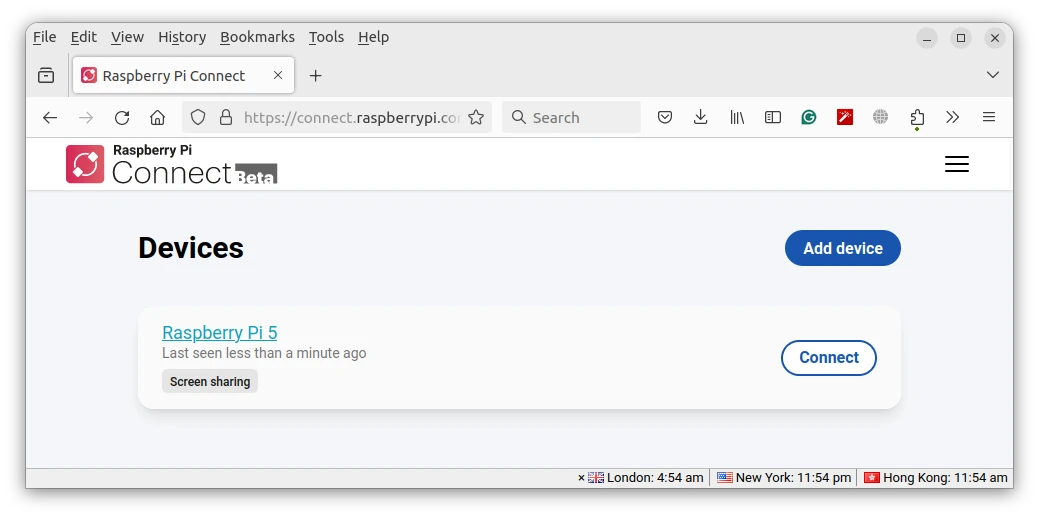Screen dimensions: 1039x517
Task: Open the View menu
Action: click(127, 37)
